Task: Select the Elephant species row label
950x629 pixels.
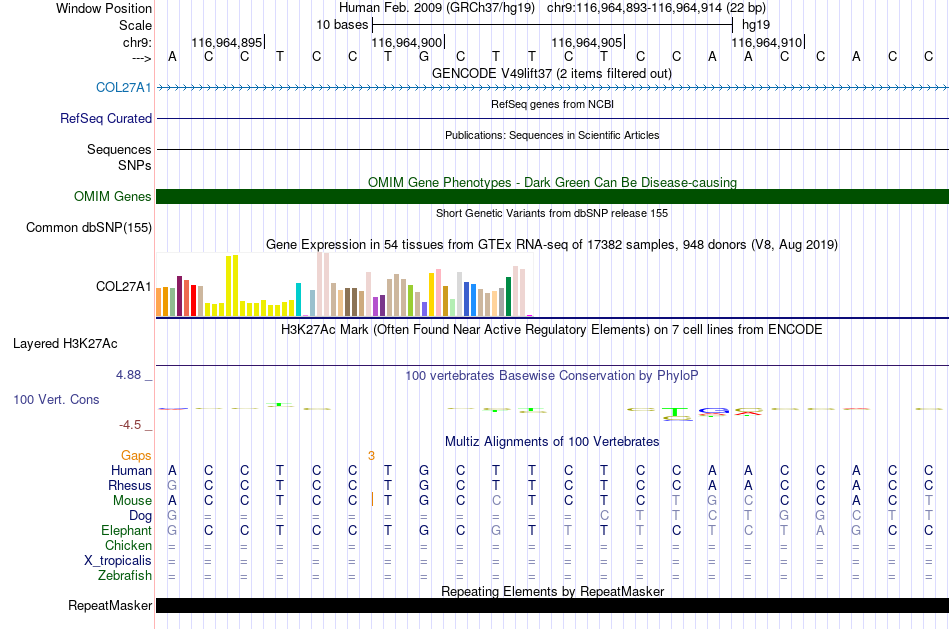Action: [x=126, y=530]
